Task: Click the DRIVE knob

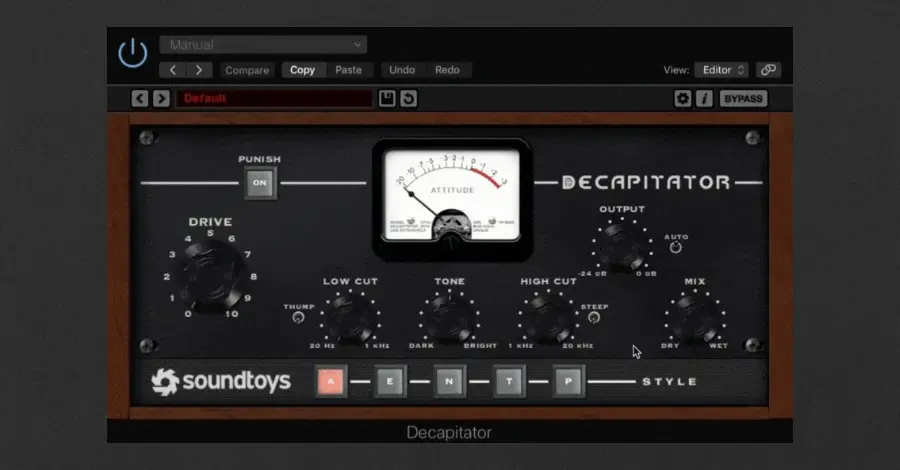Action: coord(211,275)
